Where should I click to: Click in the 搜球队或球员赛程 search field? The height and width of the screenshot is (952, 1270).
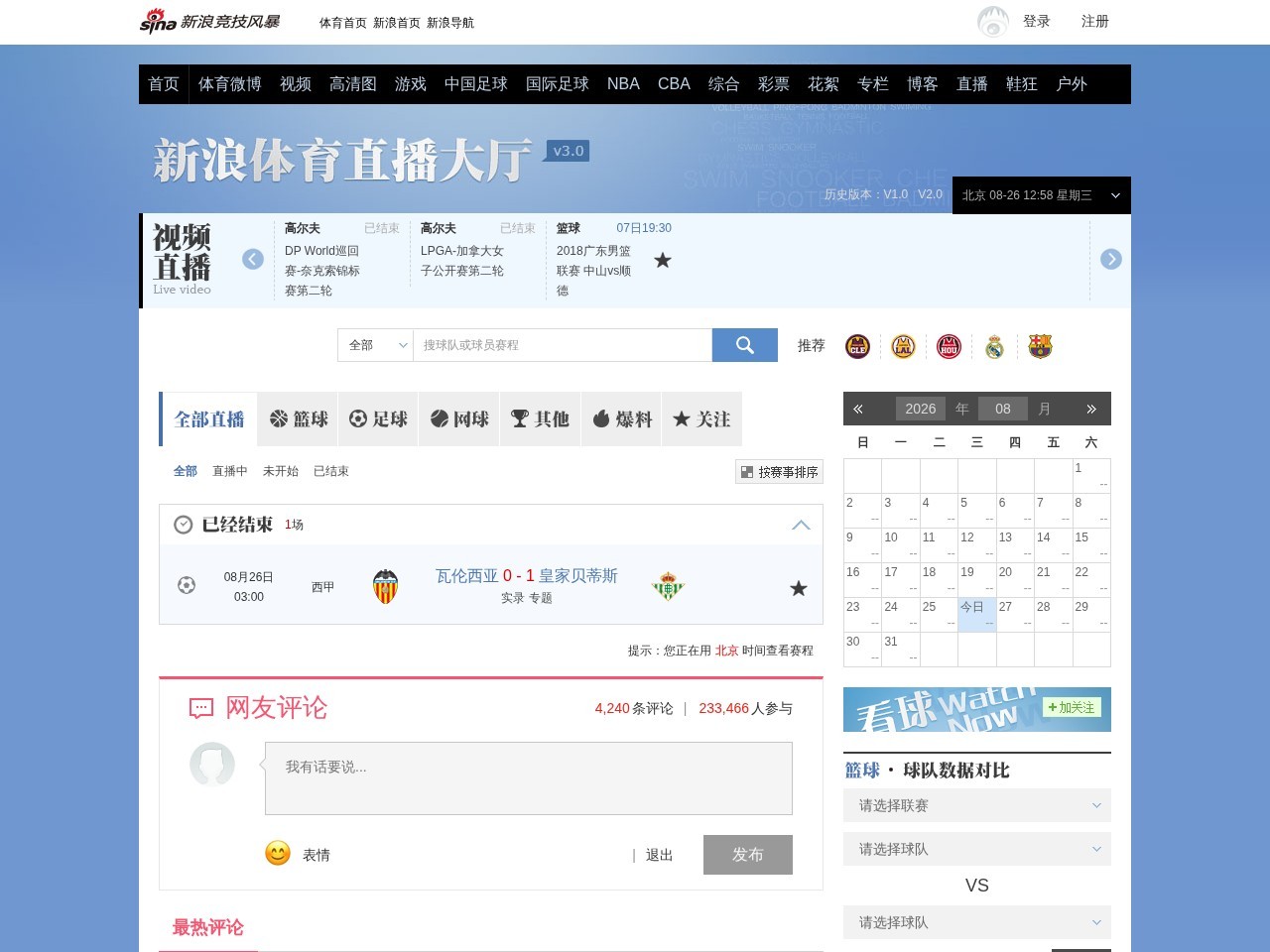[563, 345]
